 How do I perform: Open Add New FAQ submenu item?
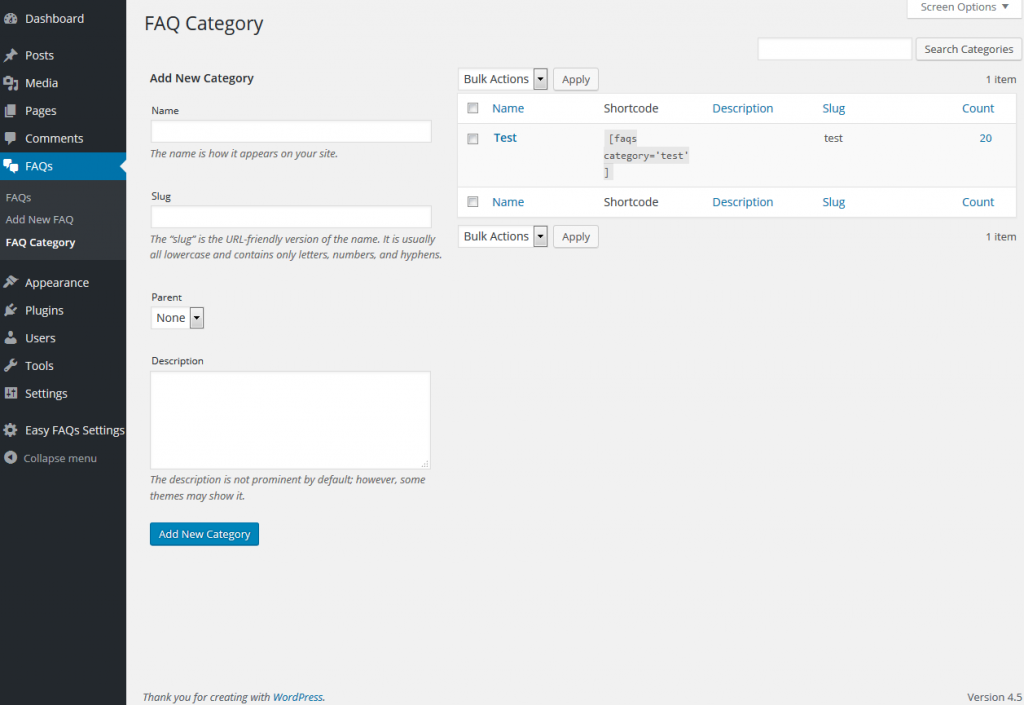point(40,220)
